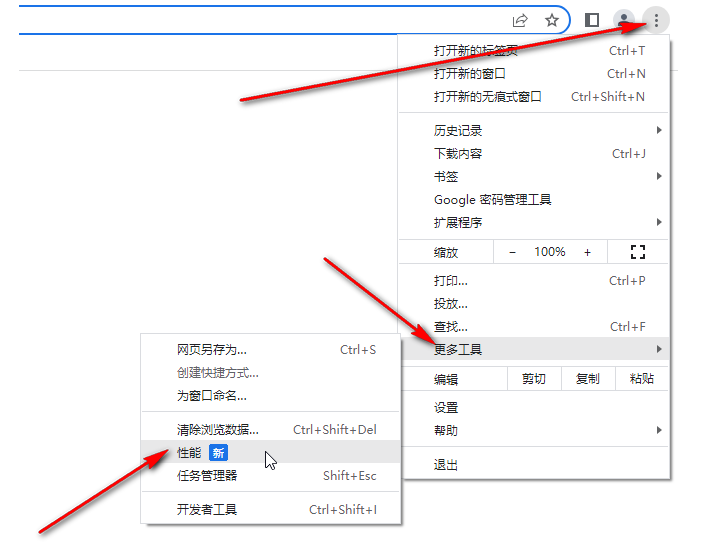Click the 粘贴 paste button
The image size is (723, 559).
[x=641, y=379]
